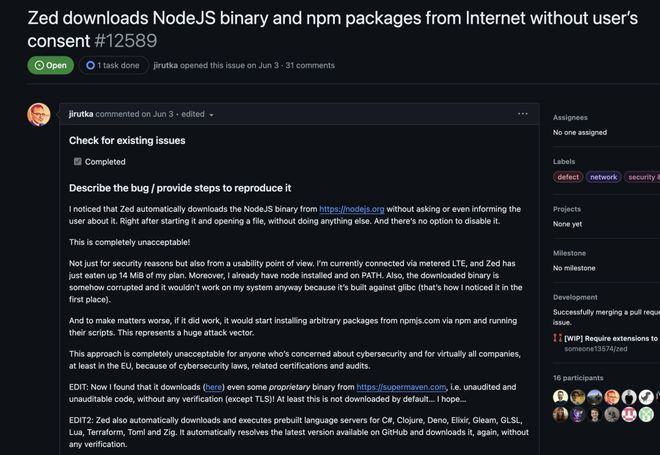Screen dimensions: 660x455
Task: Click the first avatar in the second participants row
Action: click(x=560, y=414)
